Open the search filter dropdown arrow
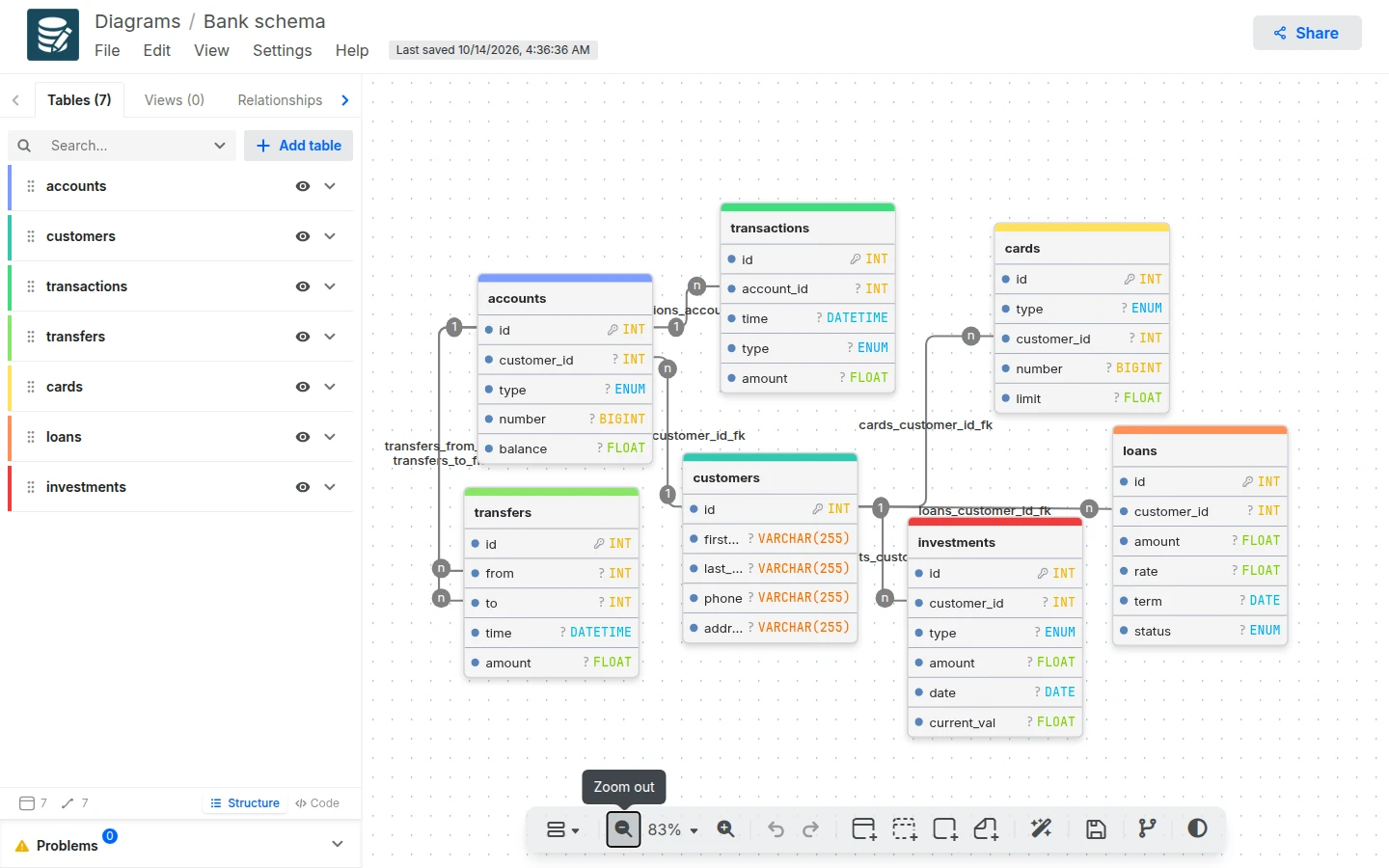 click(x=220, y=146)
